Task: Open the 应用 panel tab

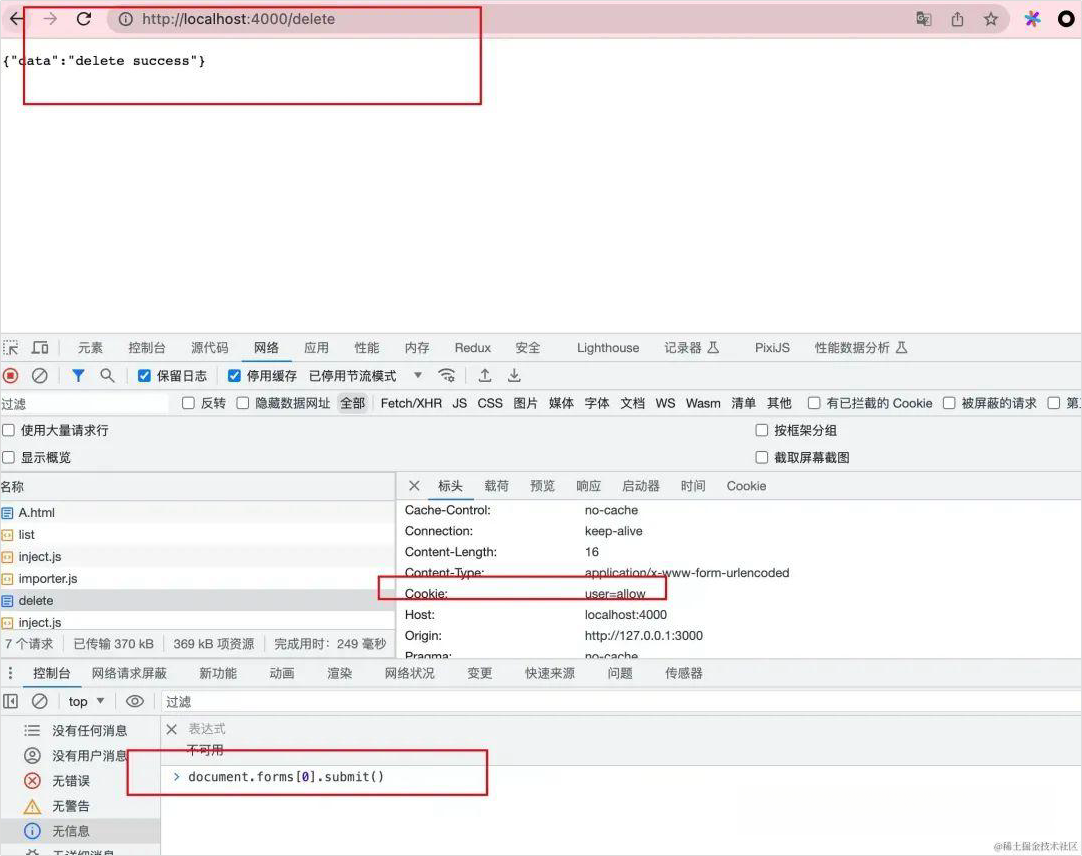Action: [x=317, y=347]
